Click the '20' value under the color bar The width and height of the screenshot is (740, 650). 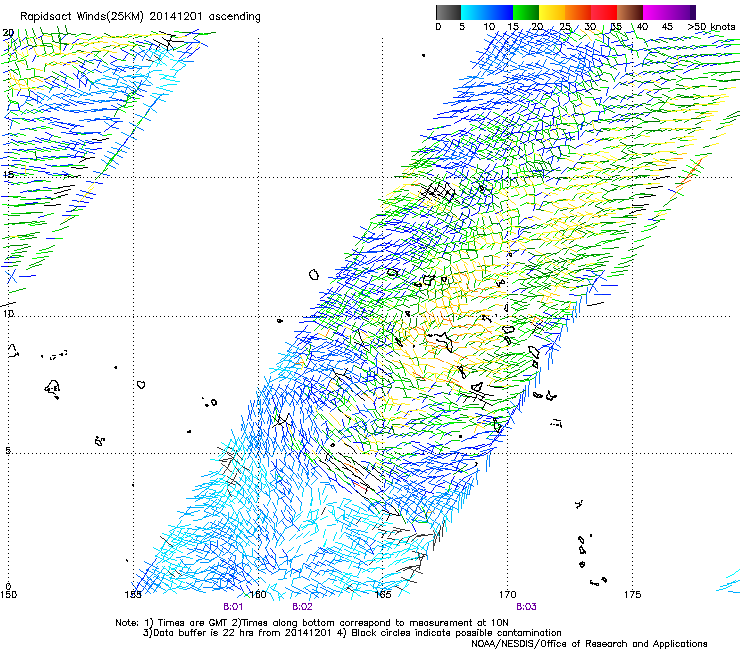tap(537, 27)
